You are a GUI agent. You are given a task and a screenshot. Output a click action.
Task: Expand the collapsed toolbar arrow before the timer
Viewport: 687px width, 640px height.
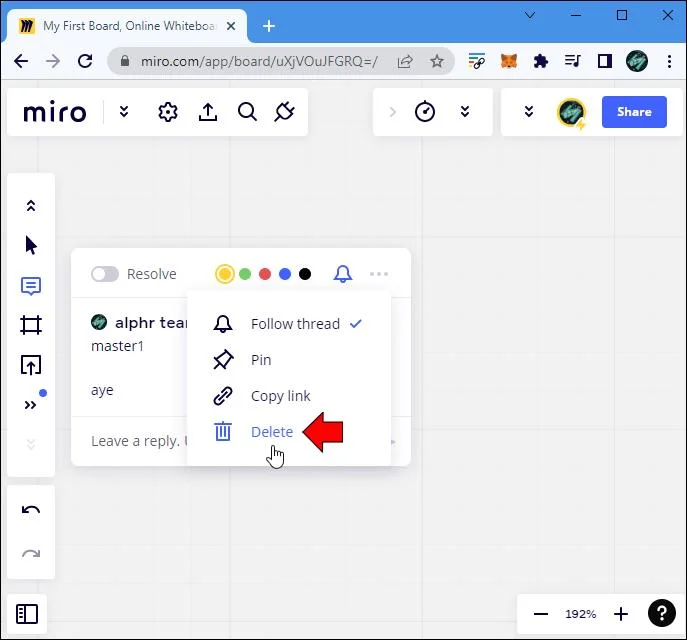point(393,112)
